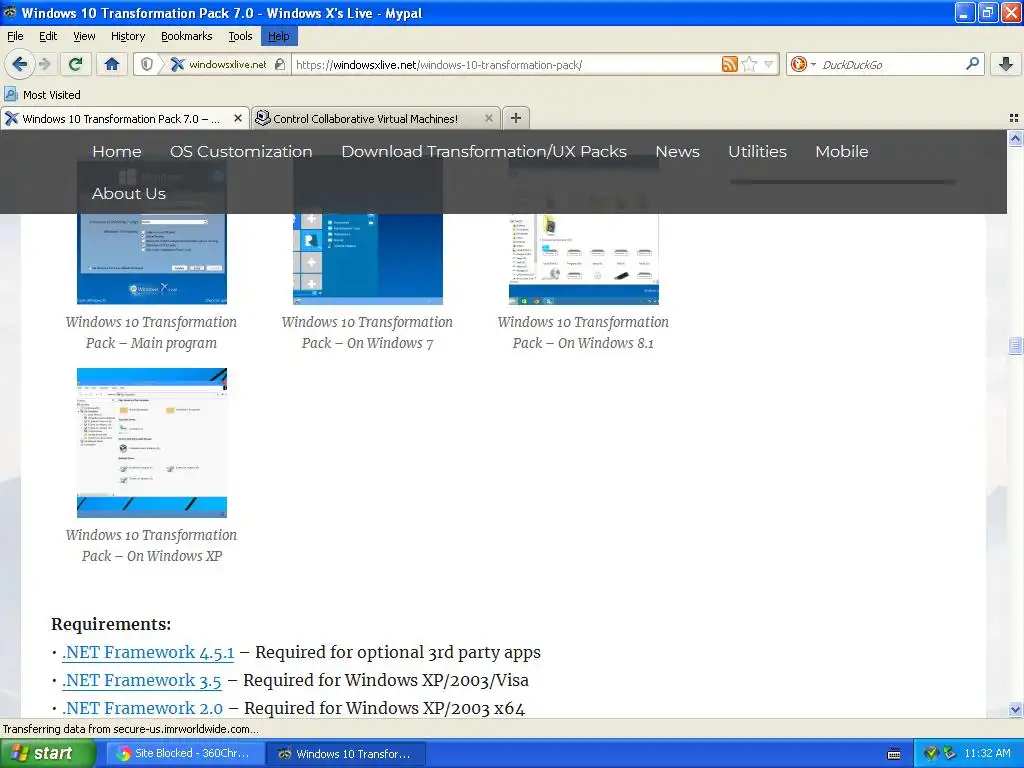Screen dimensions: 1024x768
Task: Click the vertical scrollbar thumb
Action: point(1015,345)
